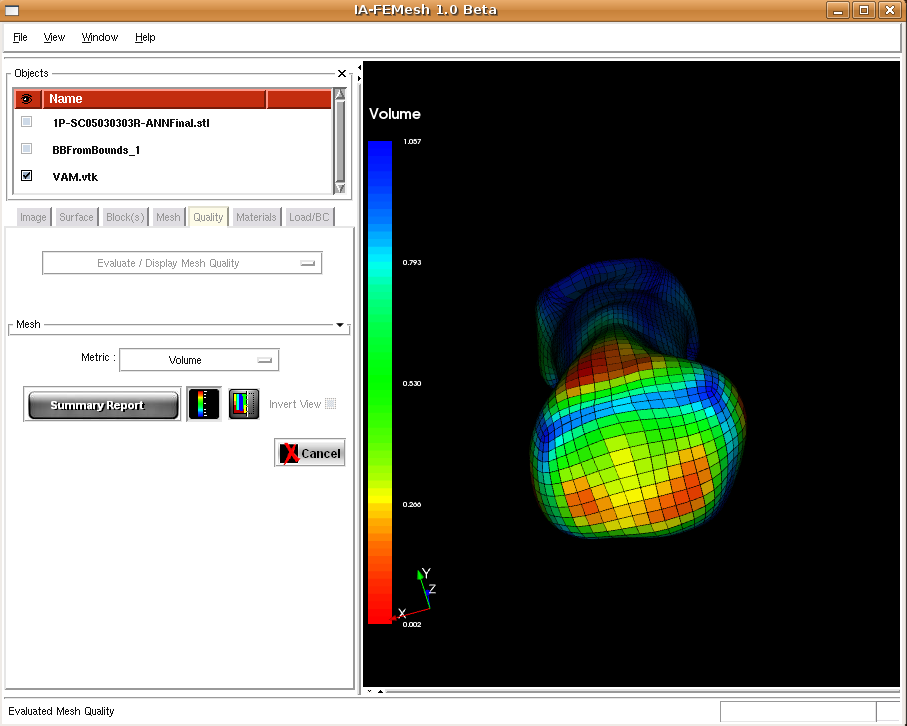The width and height of the screenshot is (907, 726).
Task: Click the eye visibility column header icon
Action: pyautogui.click(x=26, y=99)
